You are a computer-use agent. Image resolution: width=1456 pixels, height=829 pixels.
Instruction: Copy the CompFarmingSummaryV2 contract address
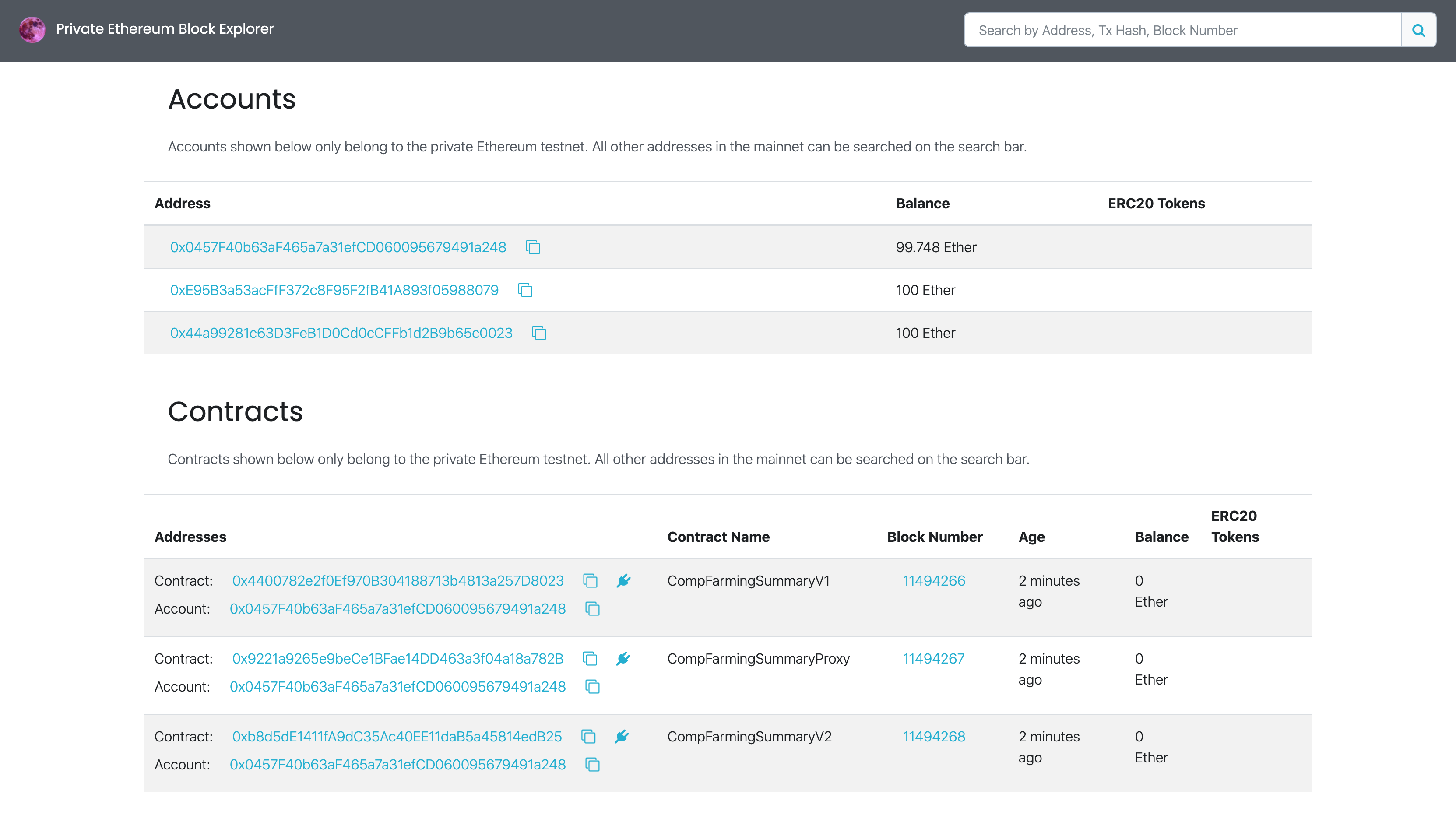pyautogui.click(x=588, y=737)
